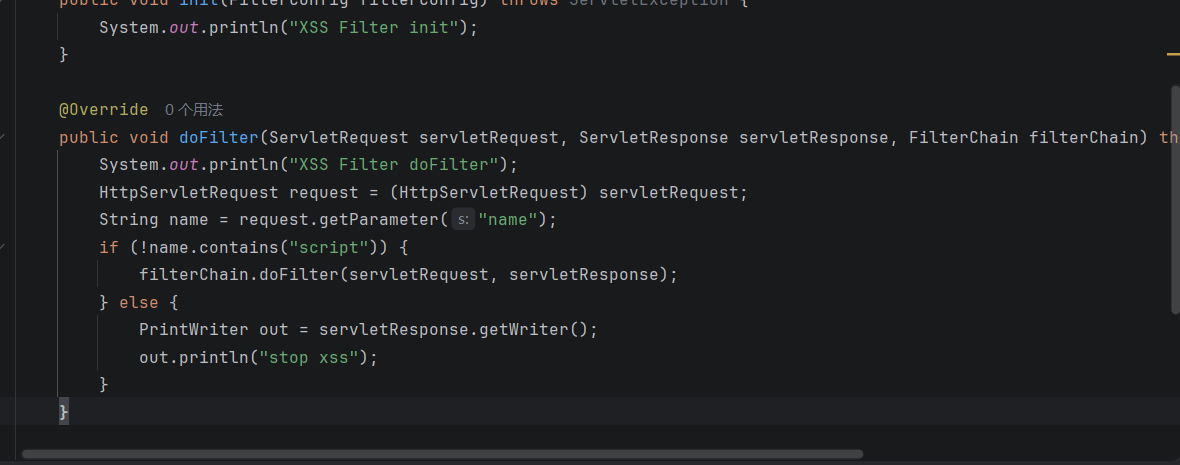
Task: Click the ServletResponse parameter type in doFilter
Action: click(x=654, y=138)
